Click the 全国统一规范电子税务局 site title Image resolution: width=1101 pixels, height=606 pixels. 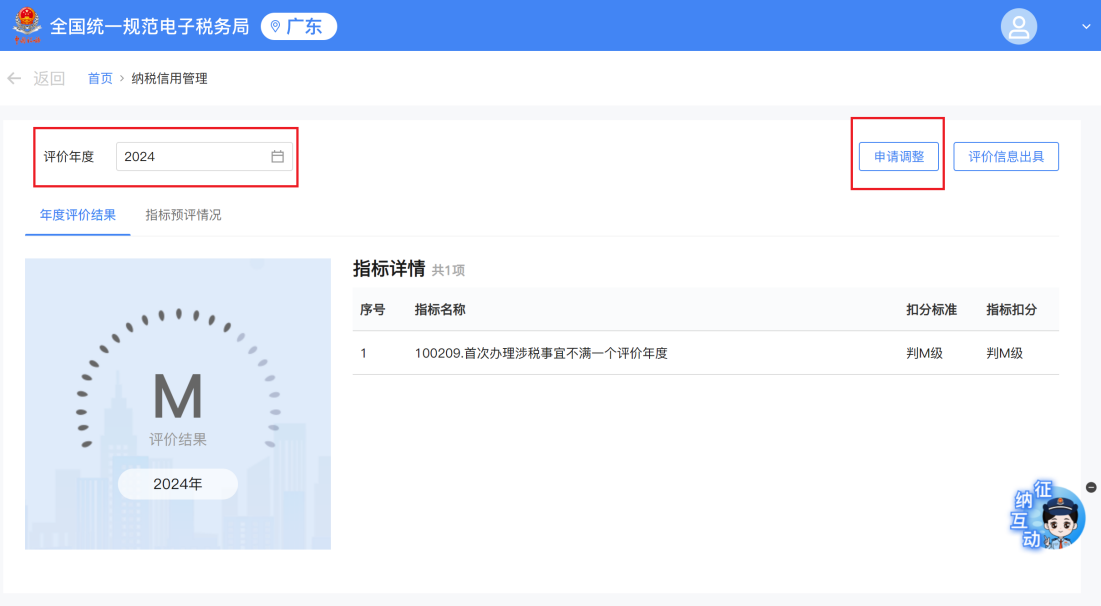[149, 27]
